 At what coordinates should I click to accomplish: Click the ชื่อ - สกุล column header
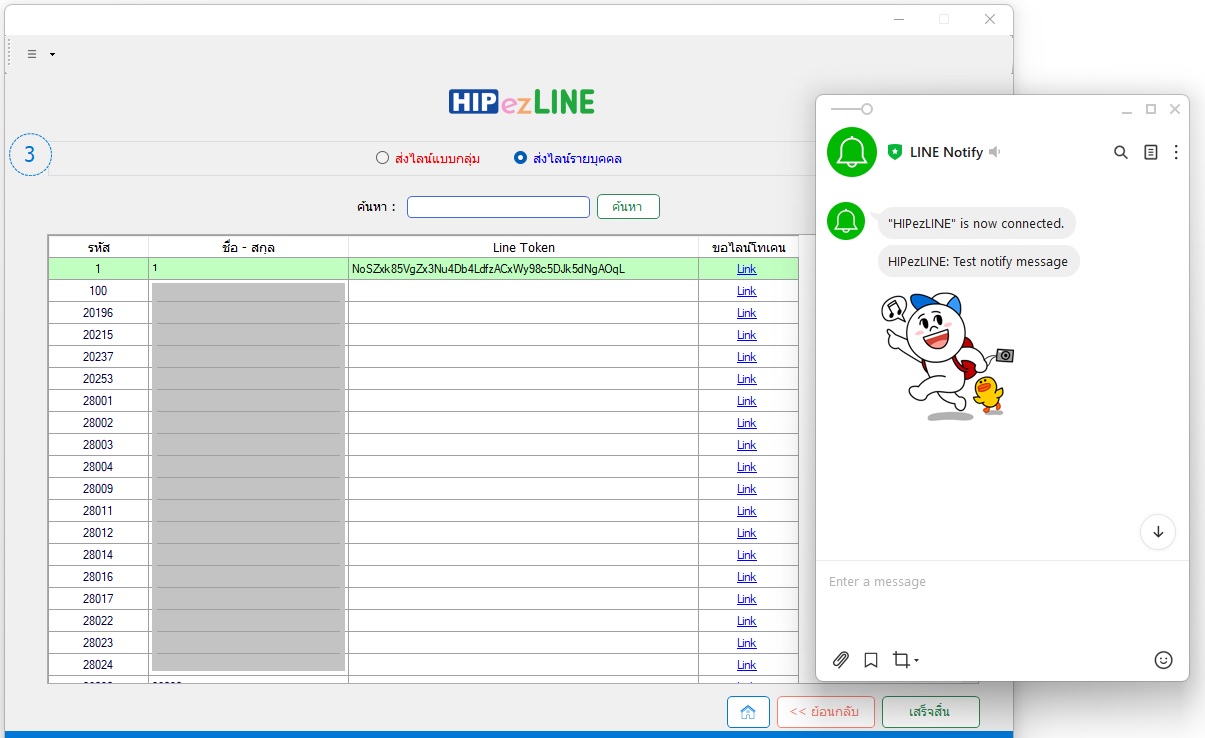tap(248, 247)
